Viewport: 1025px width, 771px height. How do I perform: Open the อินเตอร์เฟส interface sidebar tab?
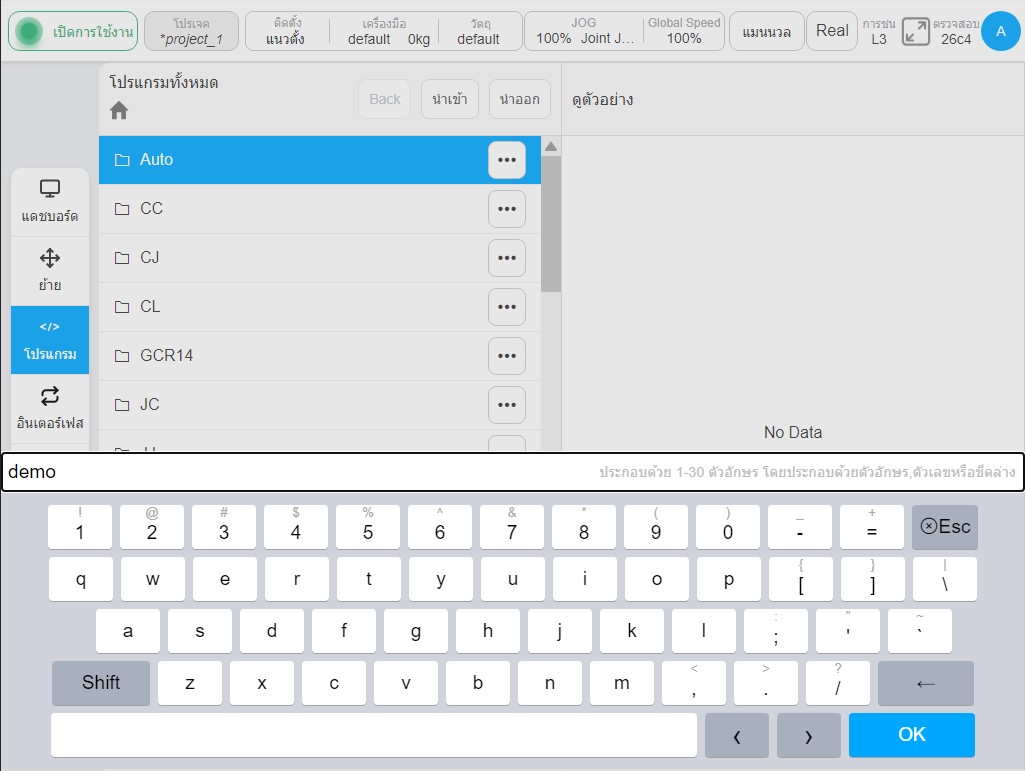coord(50,409)
